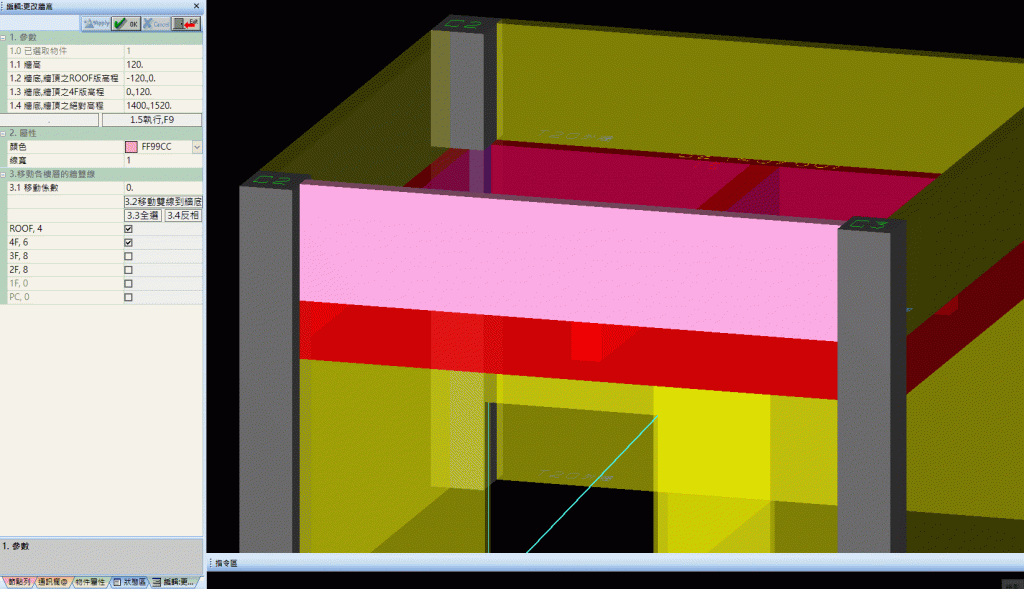Select the '顏色' property label
Viewport: 1024px width, 589px height.
(x=18, y=147)
